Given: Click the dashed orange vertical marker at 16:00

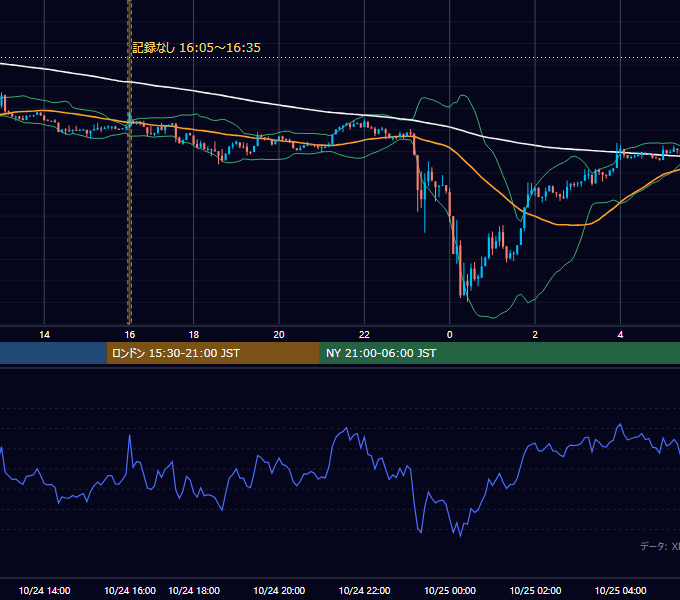Looking at the screenshot, I should point(129,162).
